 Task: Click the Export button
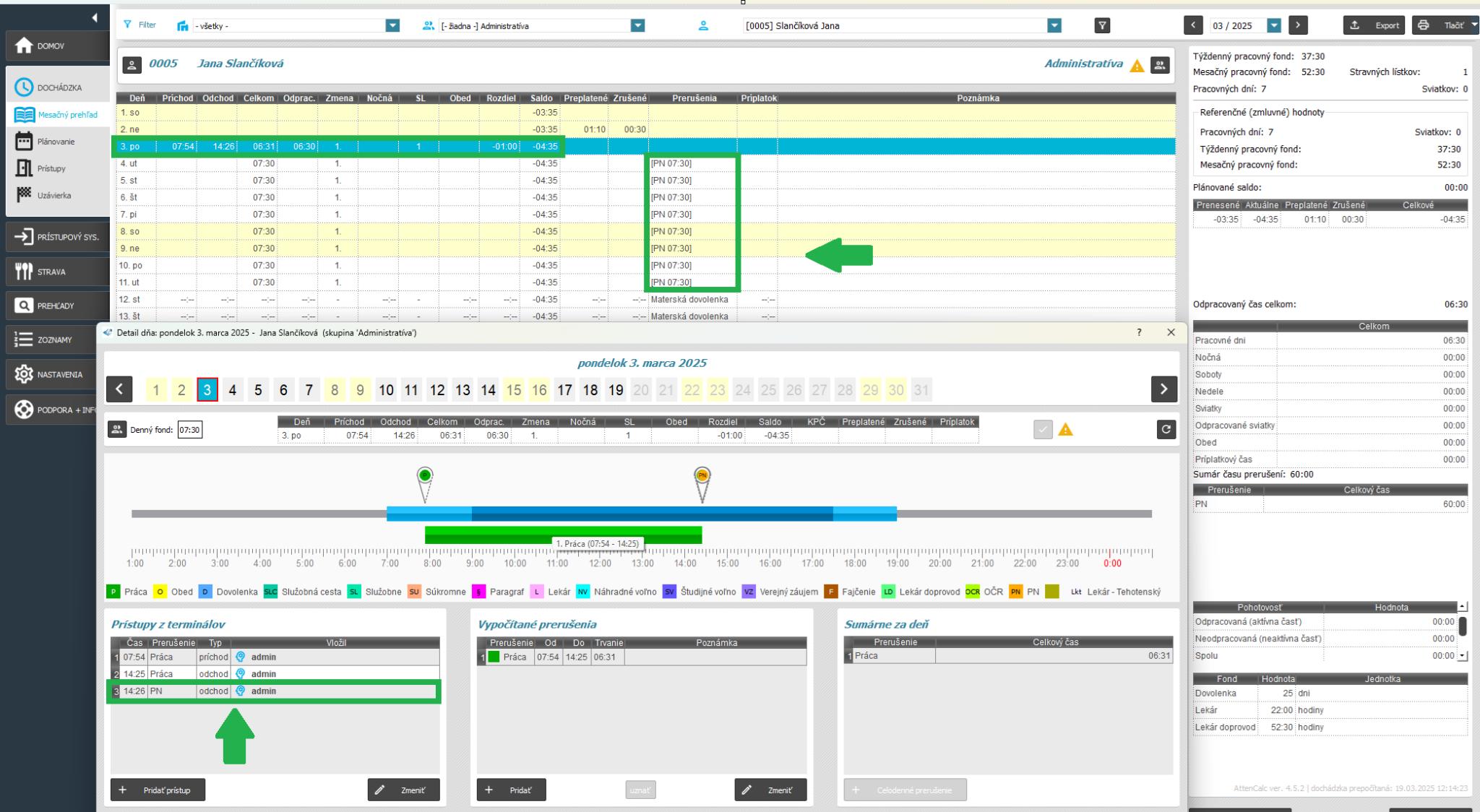(1374, 25)
